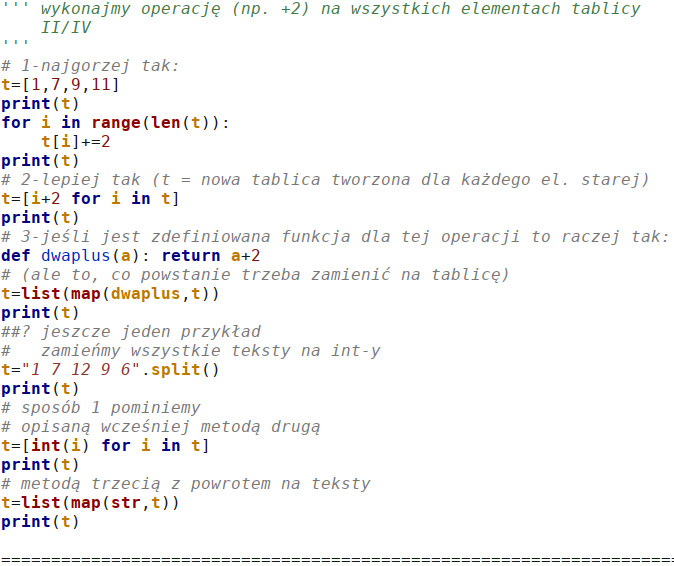The image size is (674, 566).
Task: Click the list comprehension 't=[i+2 for i in t]'
Action: [90, 198]
